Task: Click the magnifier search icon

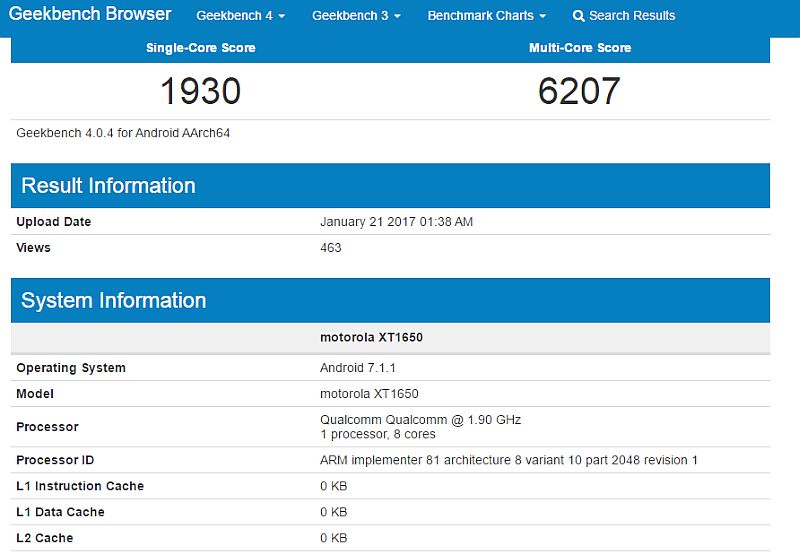Action: [x=579, y=16]
